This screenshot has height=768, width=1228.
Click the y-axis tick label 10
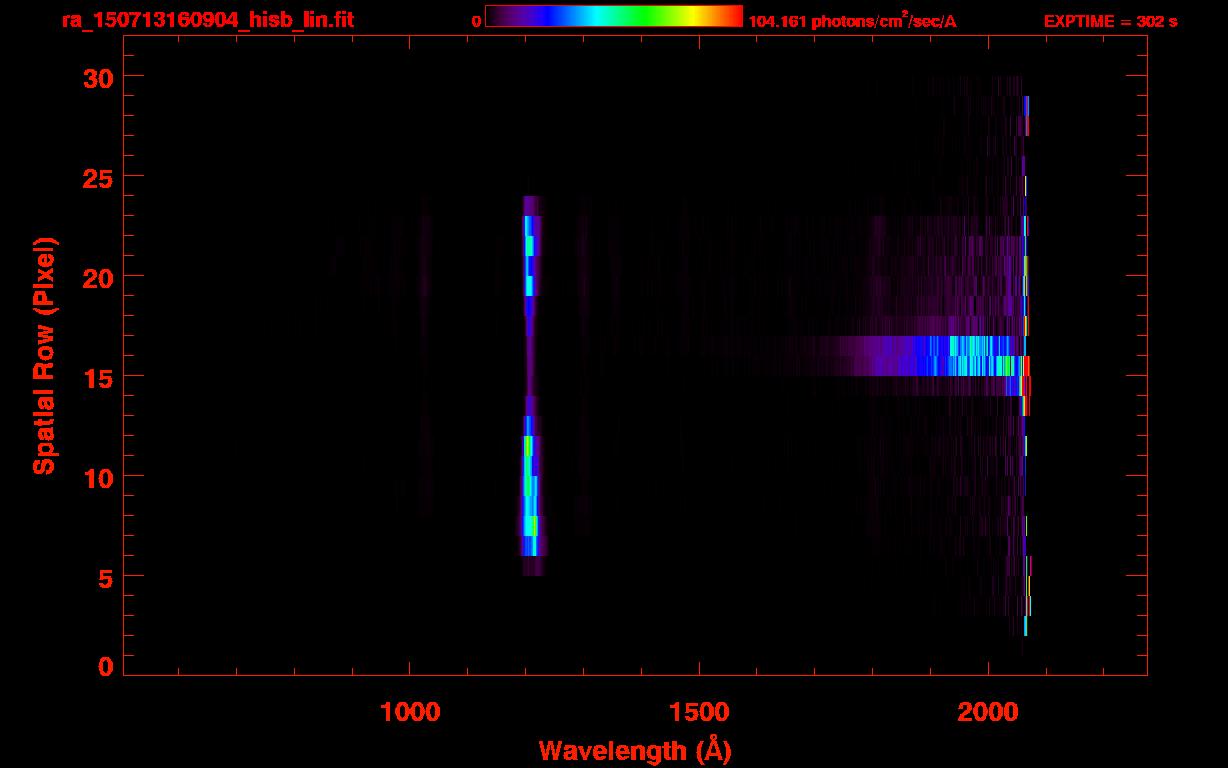click(98, 477)
